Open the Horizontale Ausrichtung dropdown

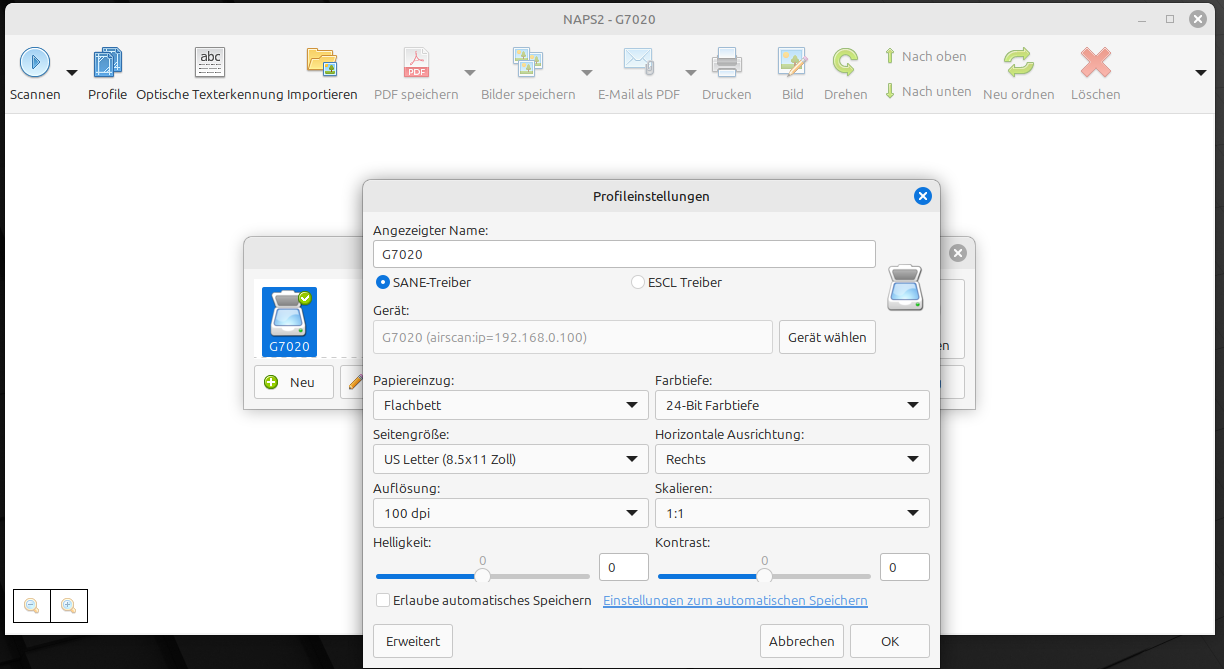[x=792, y=459]
